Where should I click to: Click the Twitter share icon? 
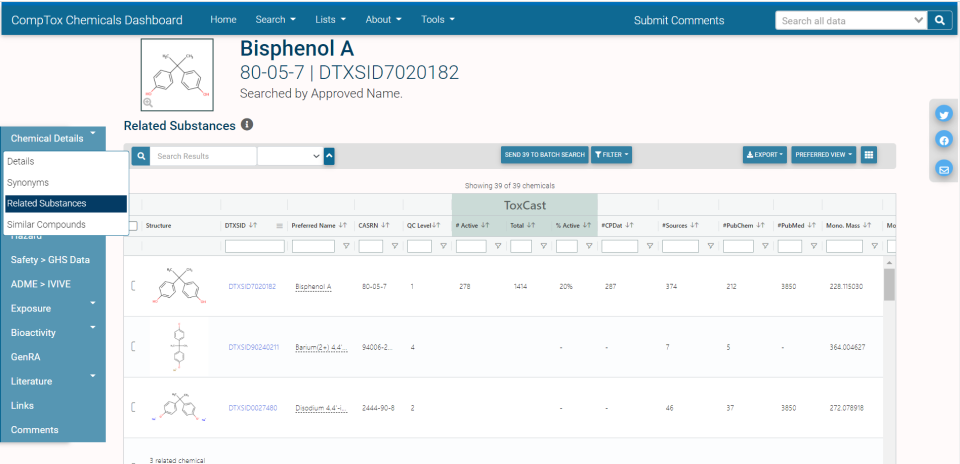click(943, 114)
